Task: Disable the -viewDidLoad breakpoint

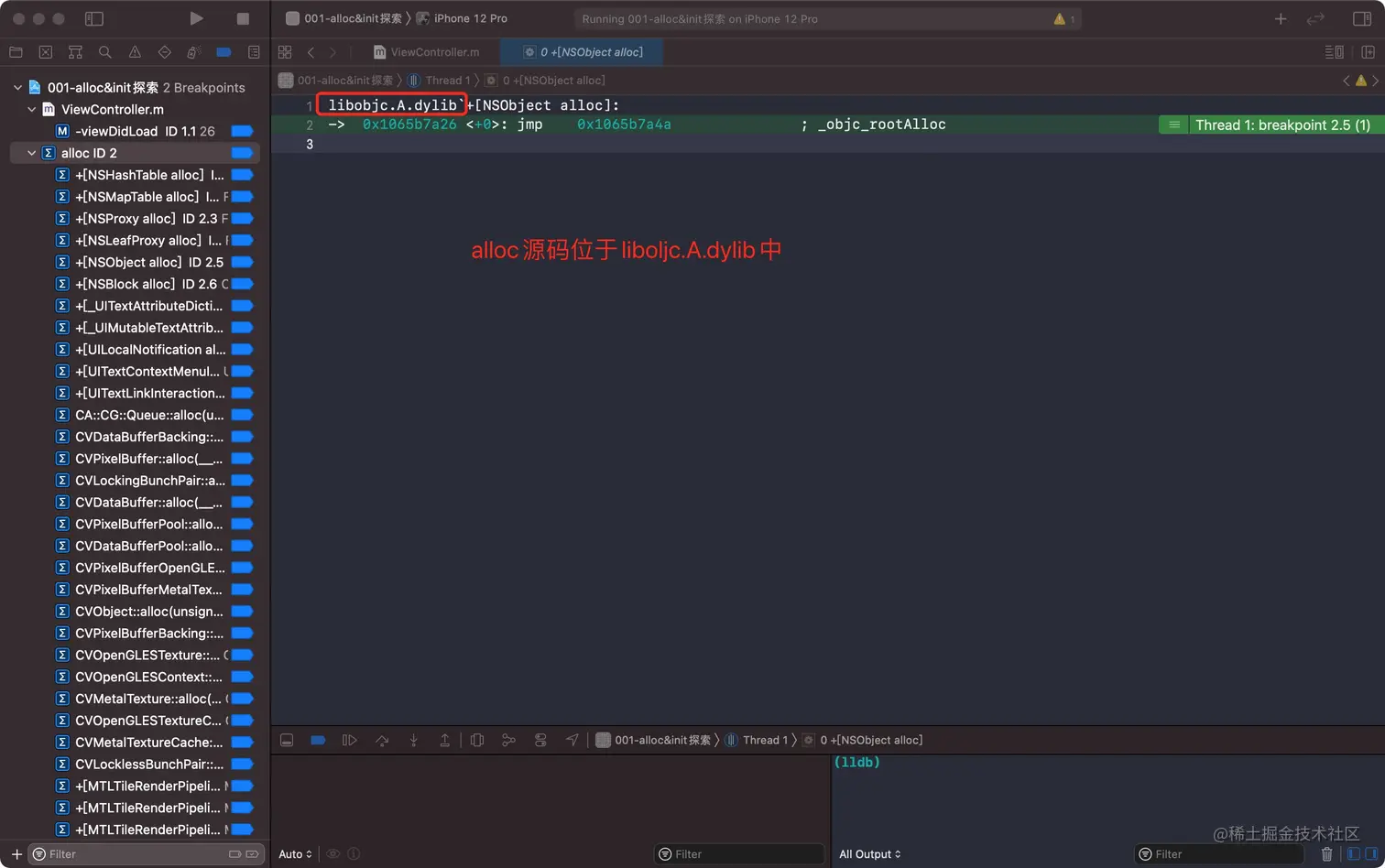Action: click(x=242, y=131)
